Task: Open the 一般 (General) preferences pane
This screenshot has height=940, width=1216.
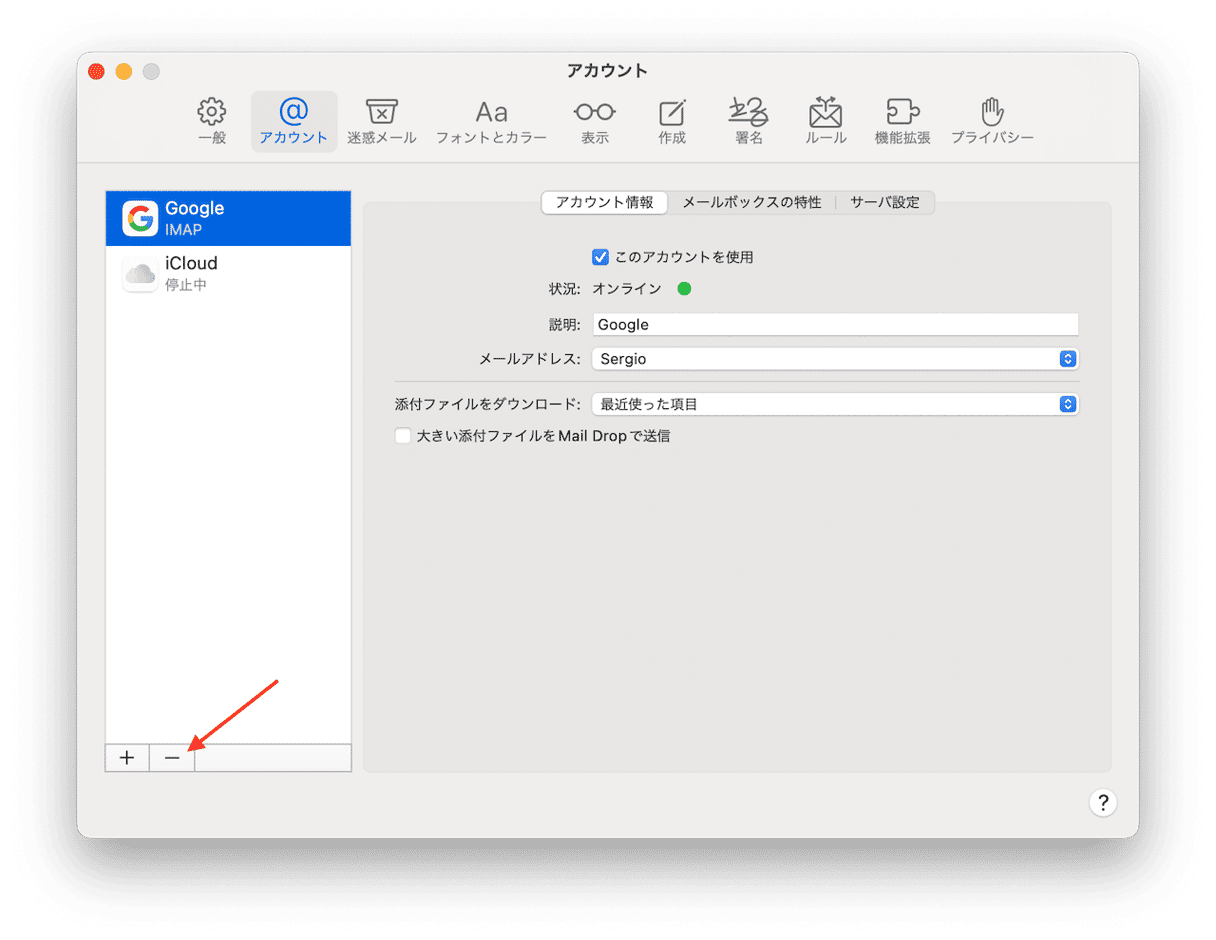Action: (212, 121)
